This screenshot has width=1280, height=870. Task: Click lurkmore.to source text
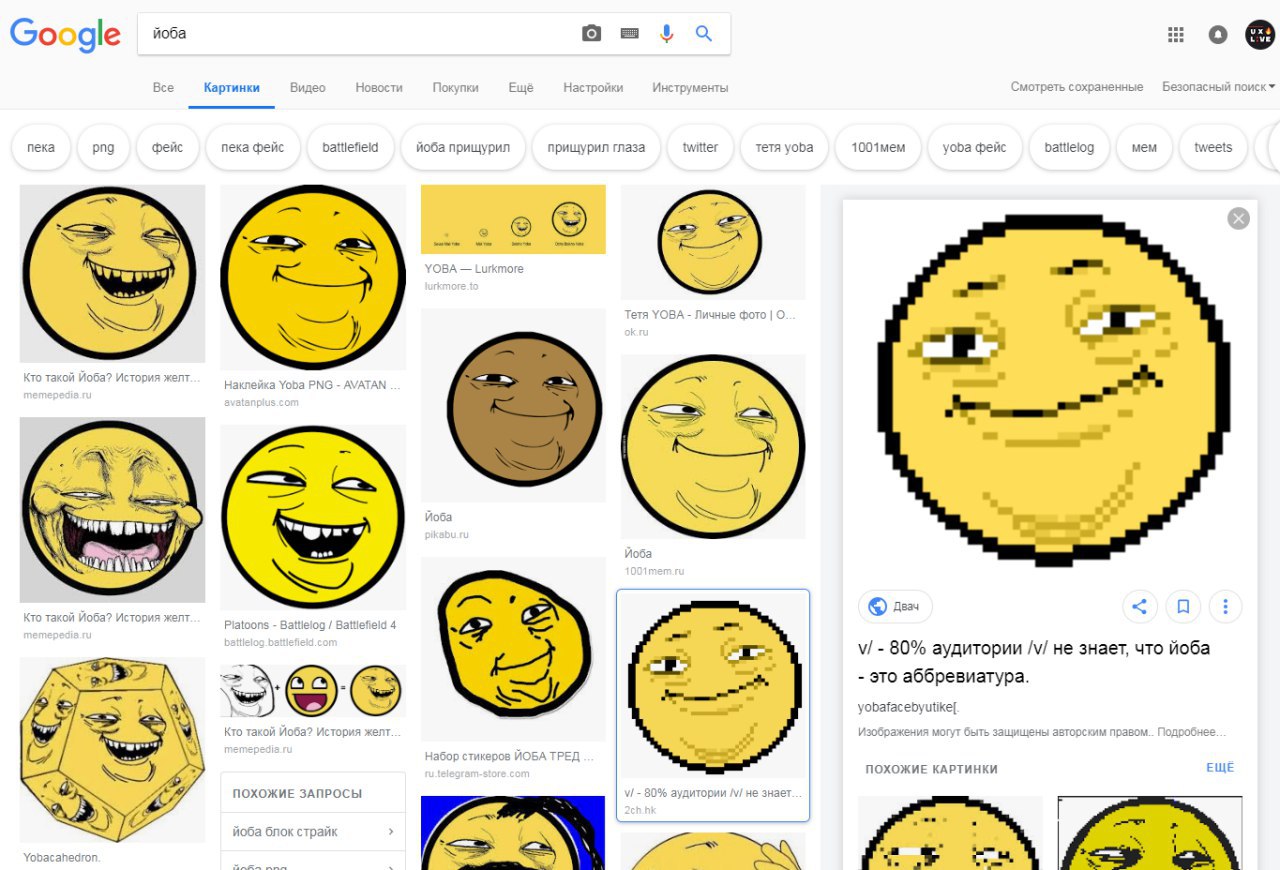[452, 286]
